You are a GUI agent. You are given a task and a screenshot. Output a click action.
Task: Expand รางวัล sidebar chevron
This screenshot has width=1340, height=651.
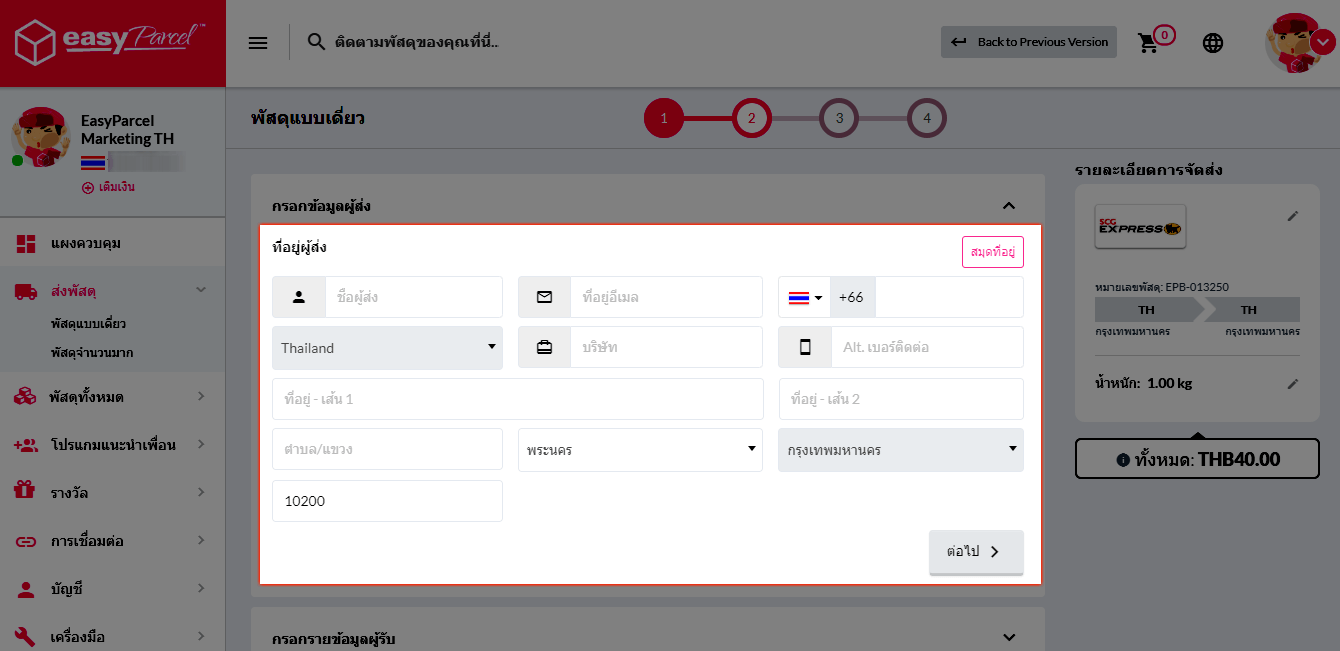pyautogui.click(x=200, y=492)
